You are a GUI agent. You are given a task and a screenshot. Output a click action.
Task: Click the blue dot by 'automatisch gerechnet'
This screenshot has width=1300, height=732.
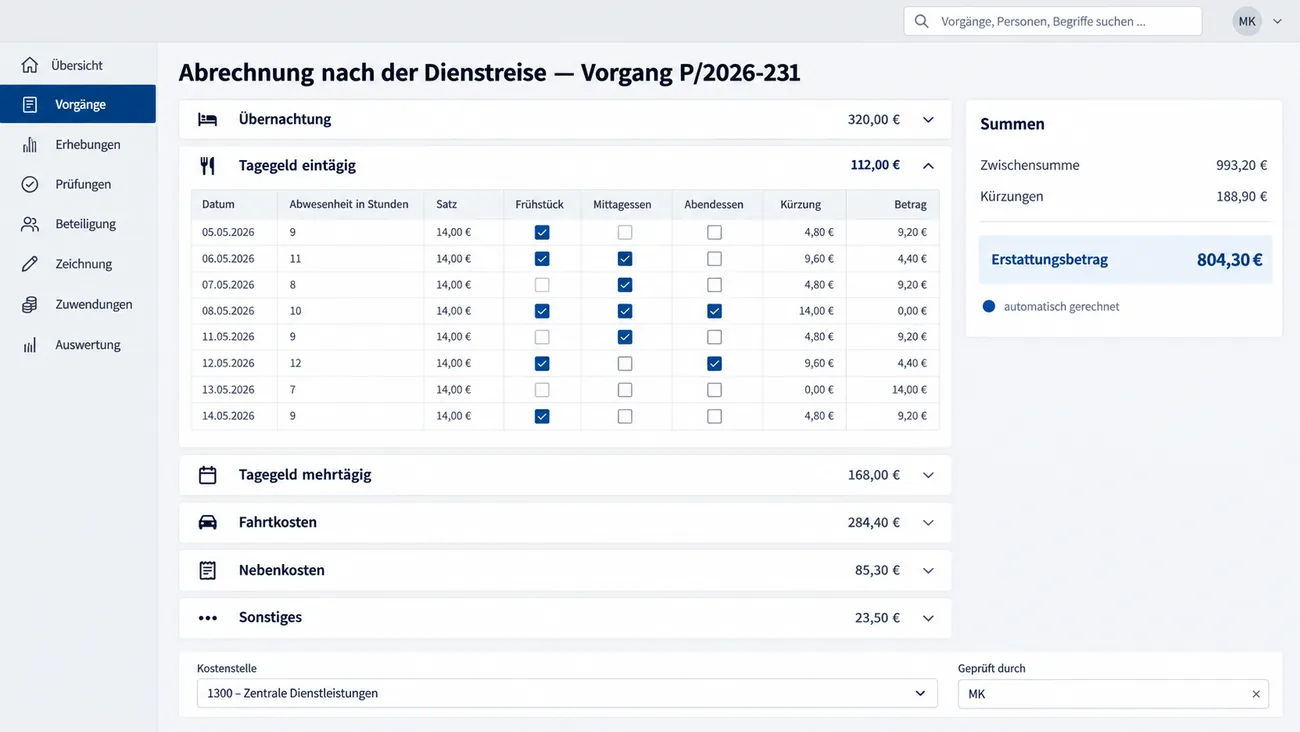tap(989, 306)
